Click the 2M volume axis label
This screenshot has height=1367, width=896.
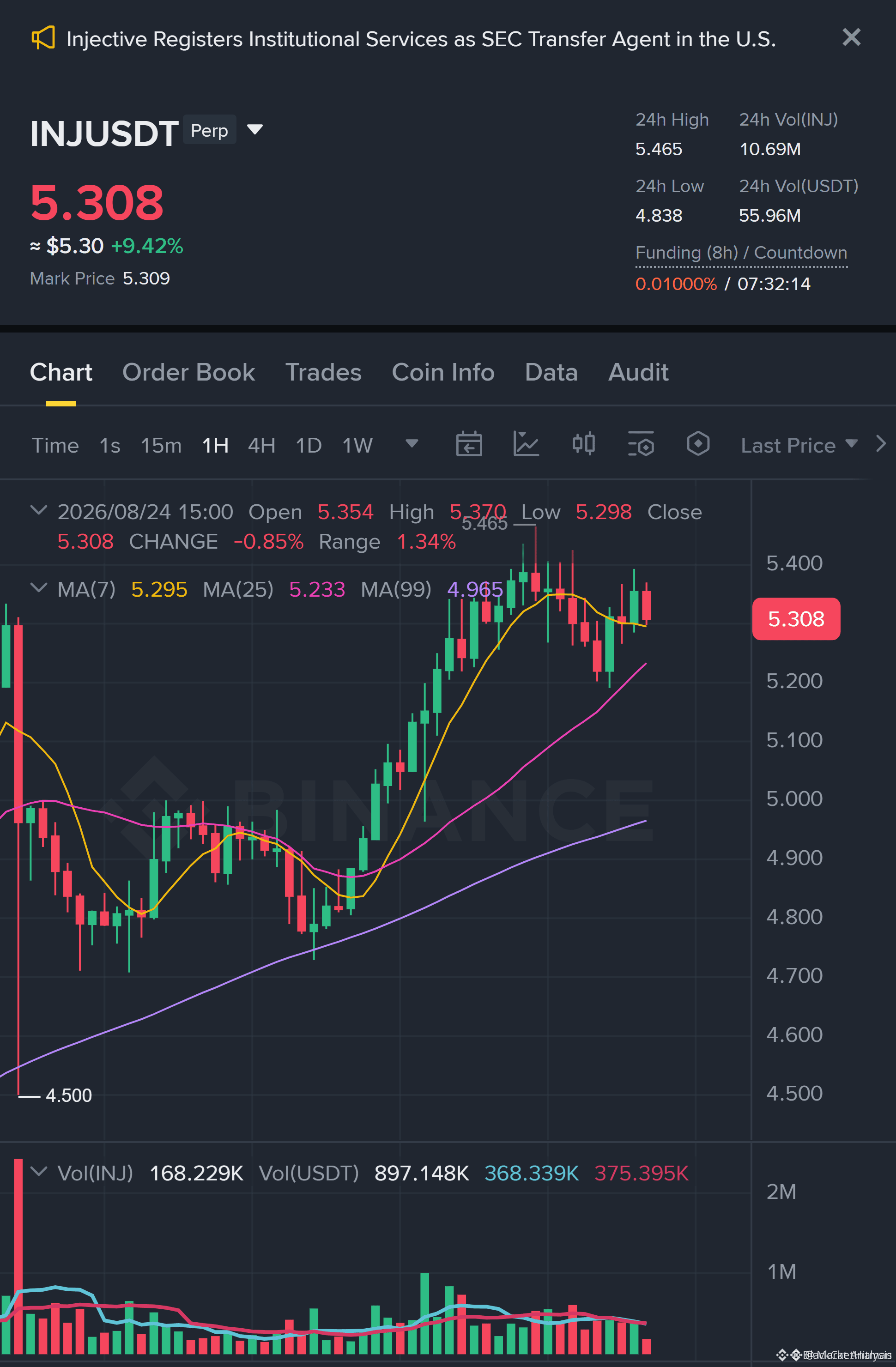(x=781, y=1192)
